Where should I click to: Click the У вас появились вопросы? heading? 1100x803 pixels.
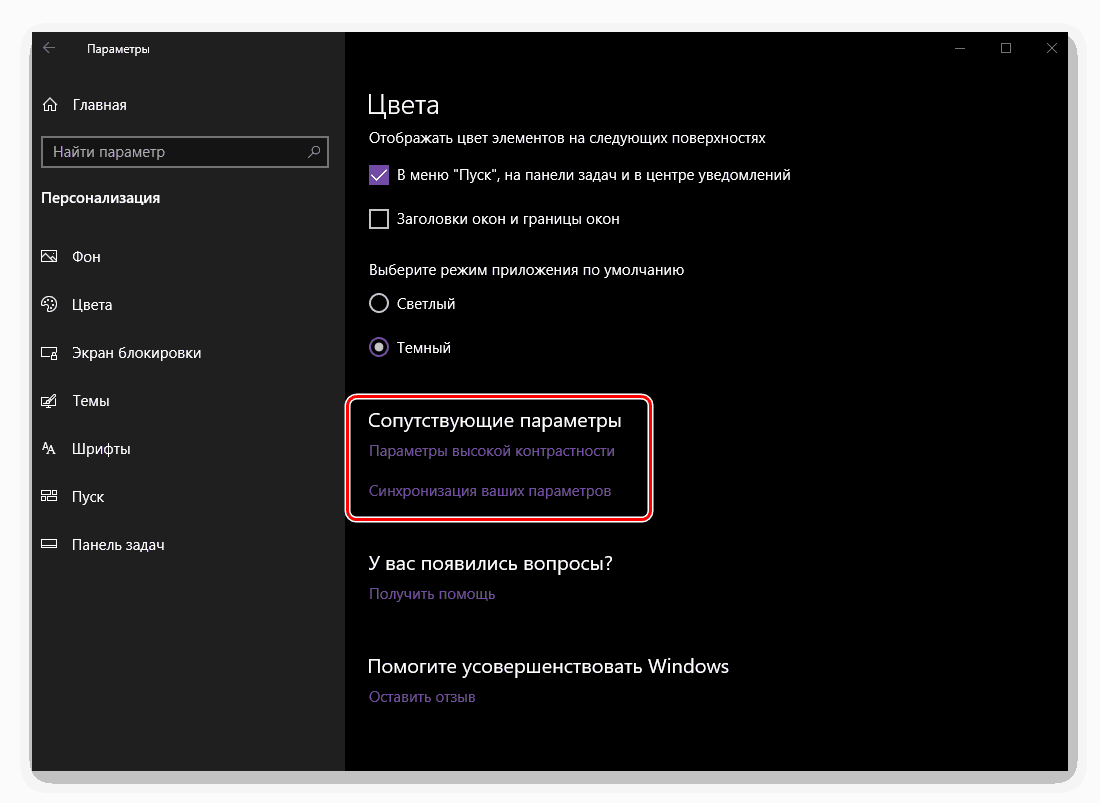(490, 563)
